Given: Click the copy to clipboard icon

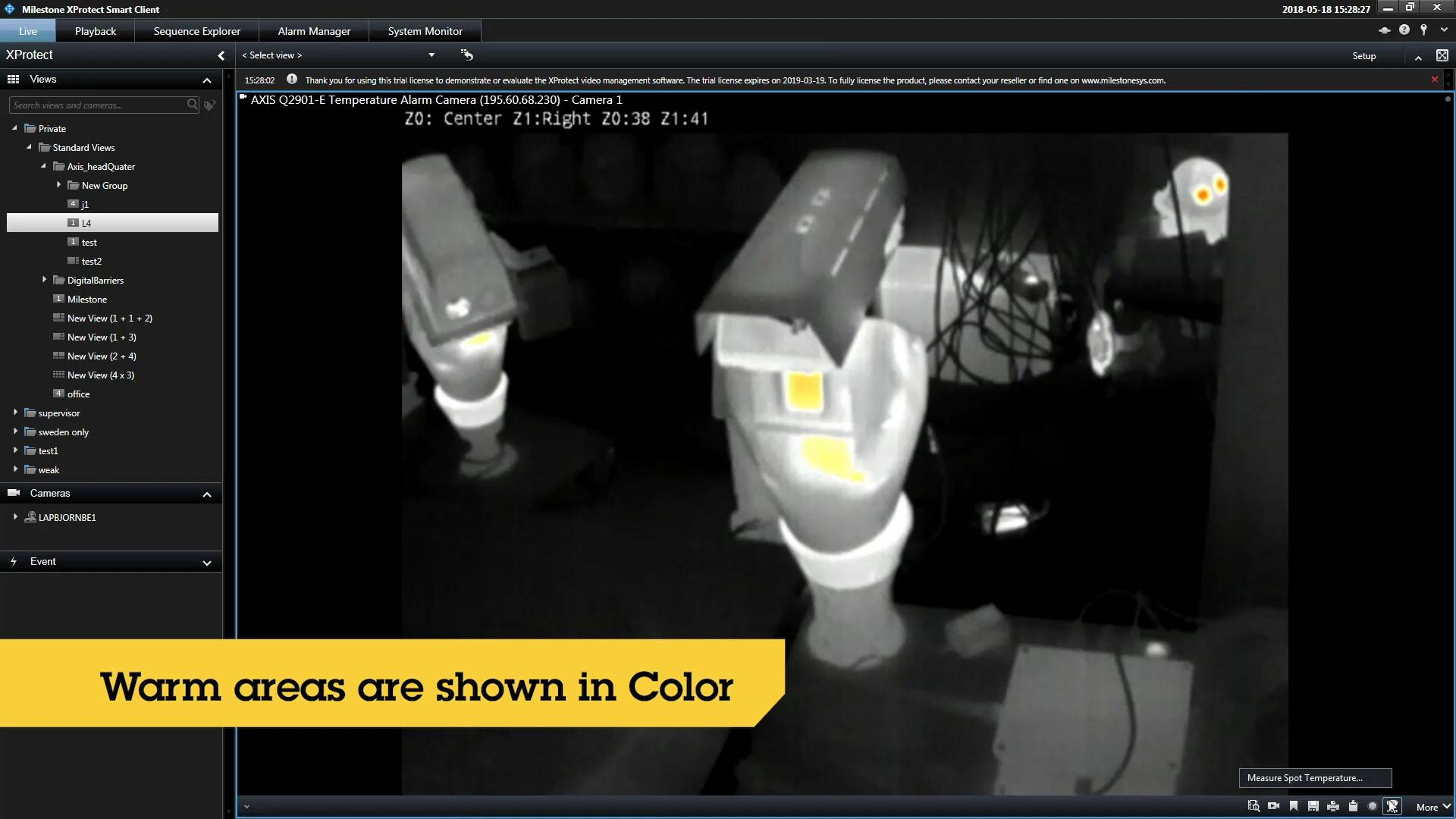Looking at the screenshot, I should click(1353, 806).
